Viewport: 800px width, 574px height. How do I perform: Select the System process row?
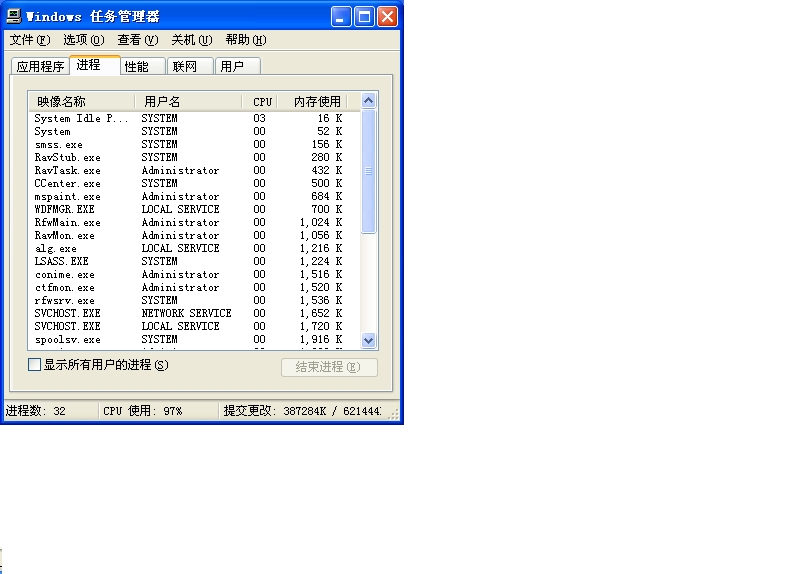point(194,132)
